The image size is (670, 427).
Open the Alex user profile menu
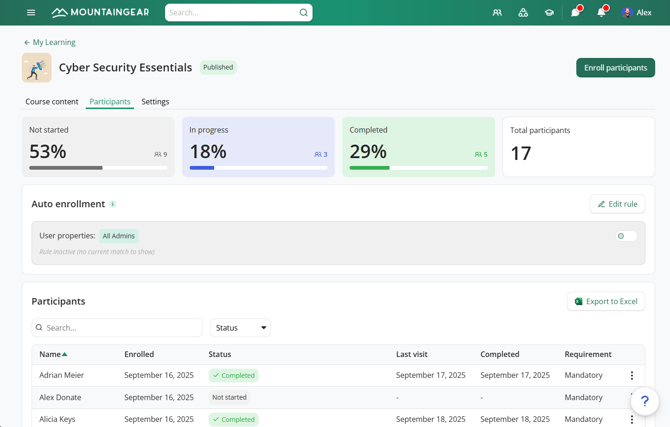click(x=637, y=13)
